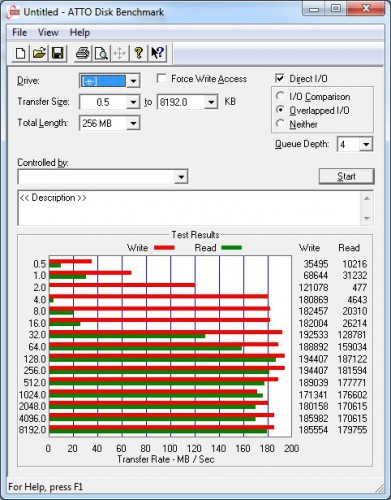Click the 8192.0 row label in chart
This screenshot has width=391, height=500.
(32, 430)
